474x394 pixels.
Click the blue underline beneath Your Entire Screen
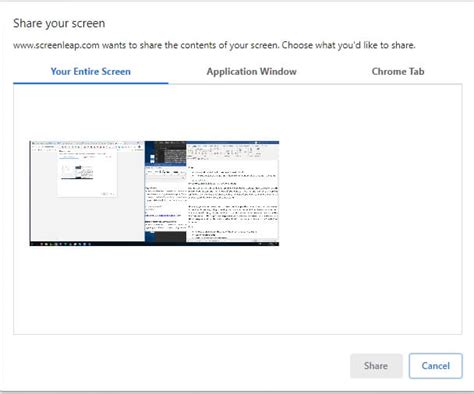pyautogui.click(x=91, y=83)
